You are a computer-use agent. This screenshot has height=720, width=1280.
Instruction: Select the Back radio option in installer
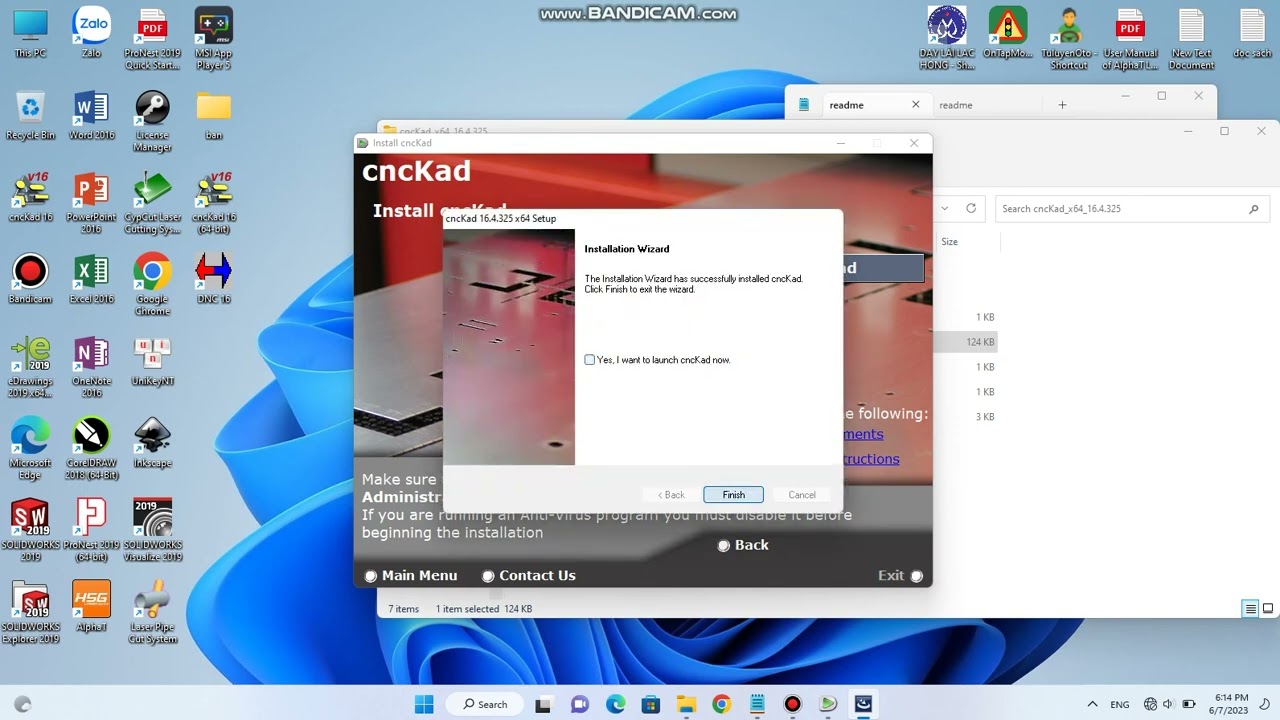click(x=723, y=545)
